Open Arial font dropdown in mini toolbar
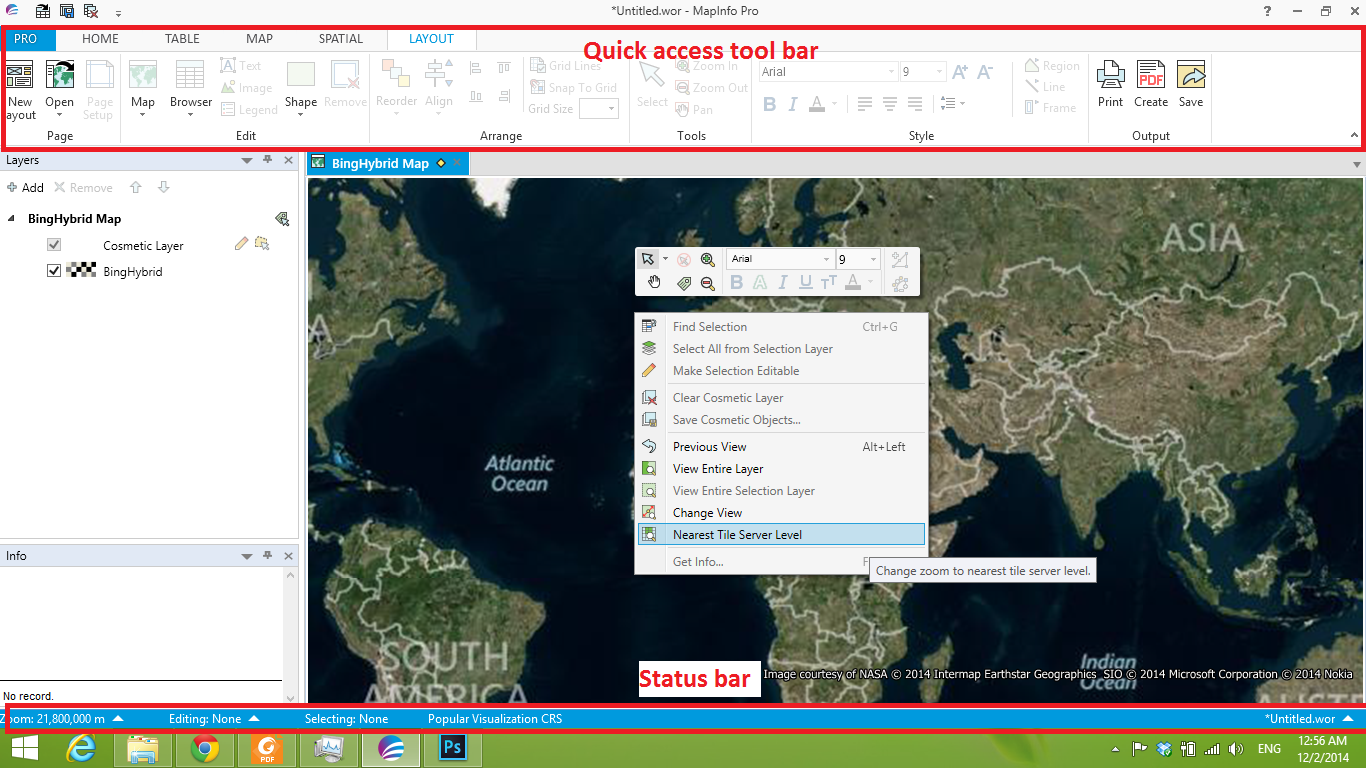1366x768 pixels. (826, 259)
